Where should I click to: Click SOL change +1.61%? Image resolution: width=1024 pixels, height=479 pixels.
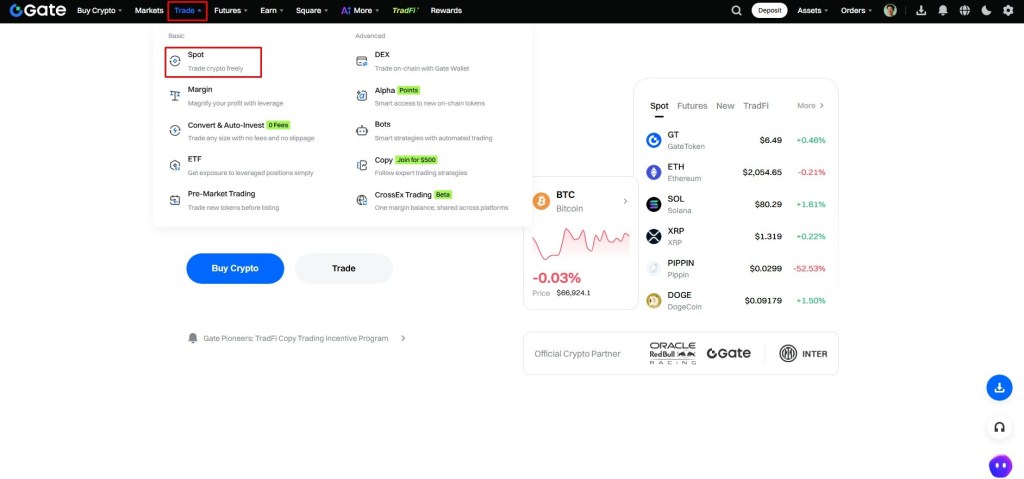pos(810,205)
